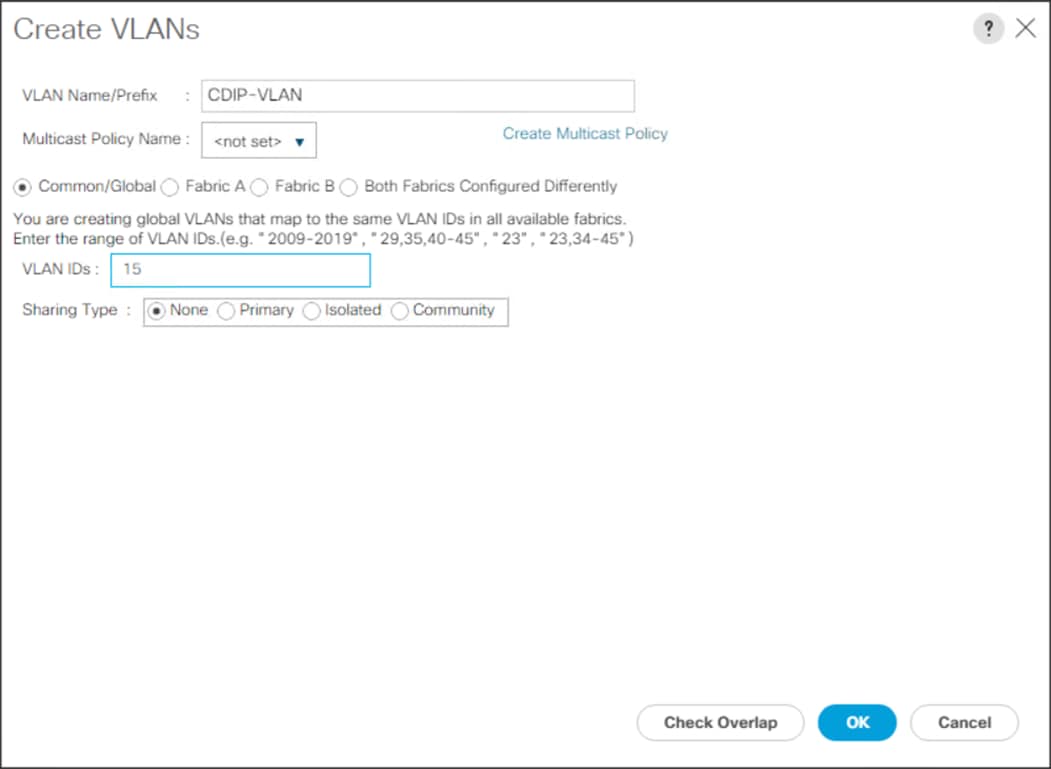Set Sharing Type to Primary
Image resolution: width=1051 pixels, height=769 pixels.
click(x=226, y=311)
